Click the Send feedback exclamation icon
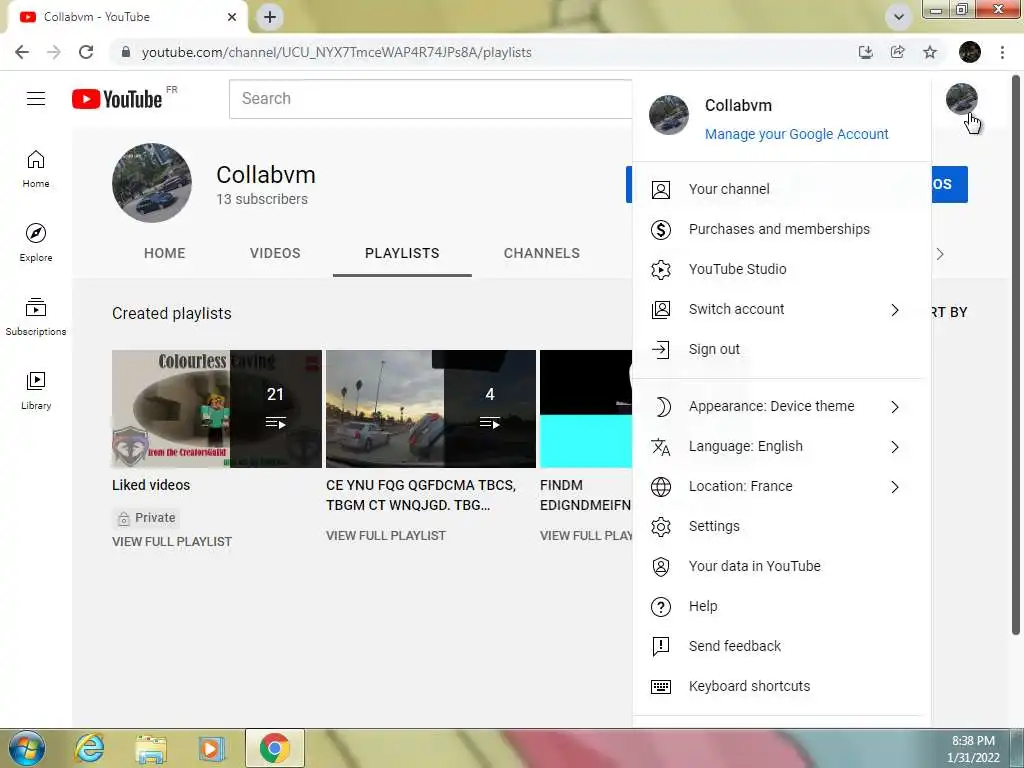 [661, 647]
